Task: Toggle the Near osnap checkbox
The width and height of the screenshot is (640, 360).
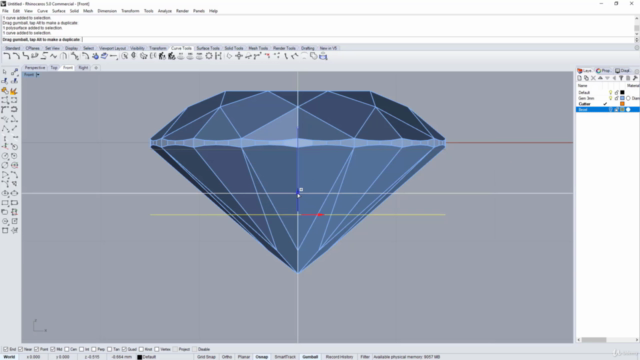Action: tap(21, 349)
